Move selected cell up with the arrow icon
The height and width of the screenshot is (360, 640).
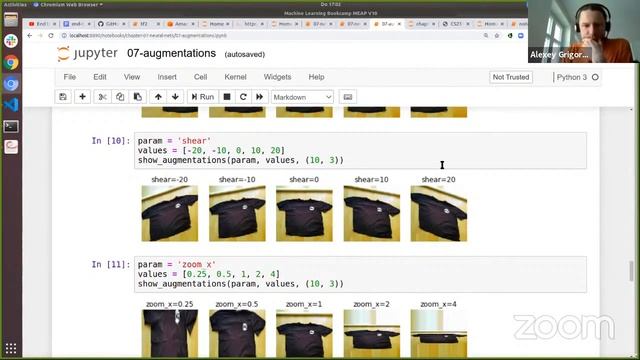click(158, 97)
